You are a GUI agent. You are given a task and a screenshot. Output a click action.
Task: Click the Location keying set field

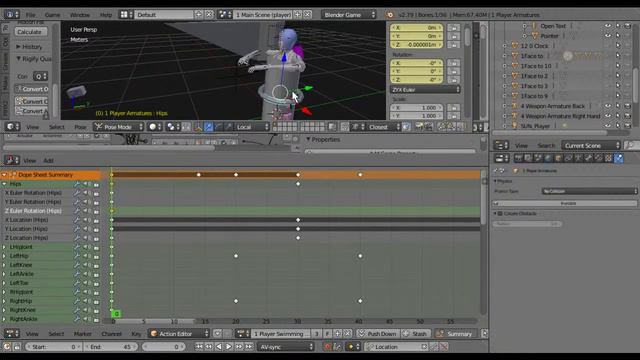pos(397,347)
